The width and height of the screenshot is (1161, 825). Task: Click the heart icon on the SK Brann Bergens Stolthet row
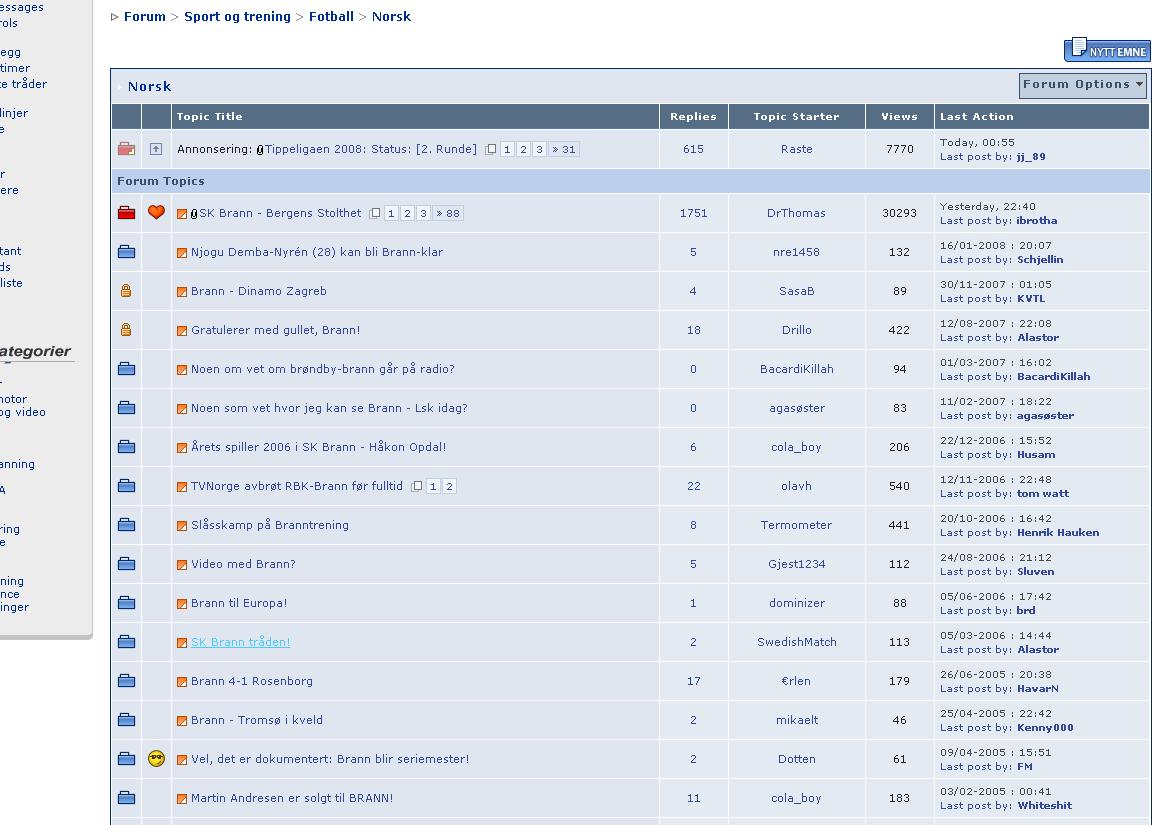156,213
